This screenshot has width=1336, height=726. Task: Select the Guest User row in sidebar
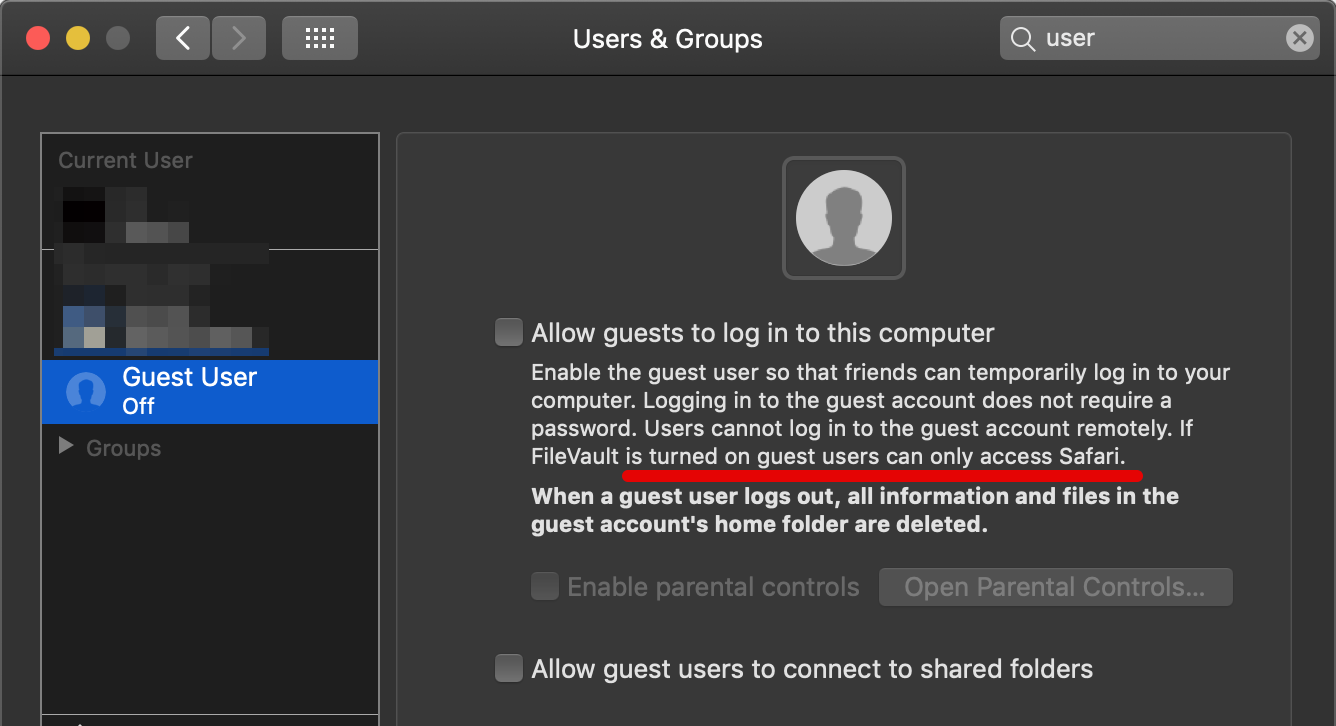(210, 391)
